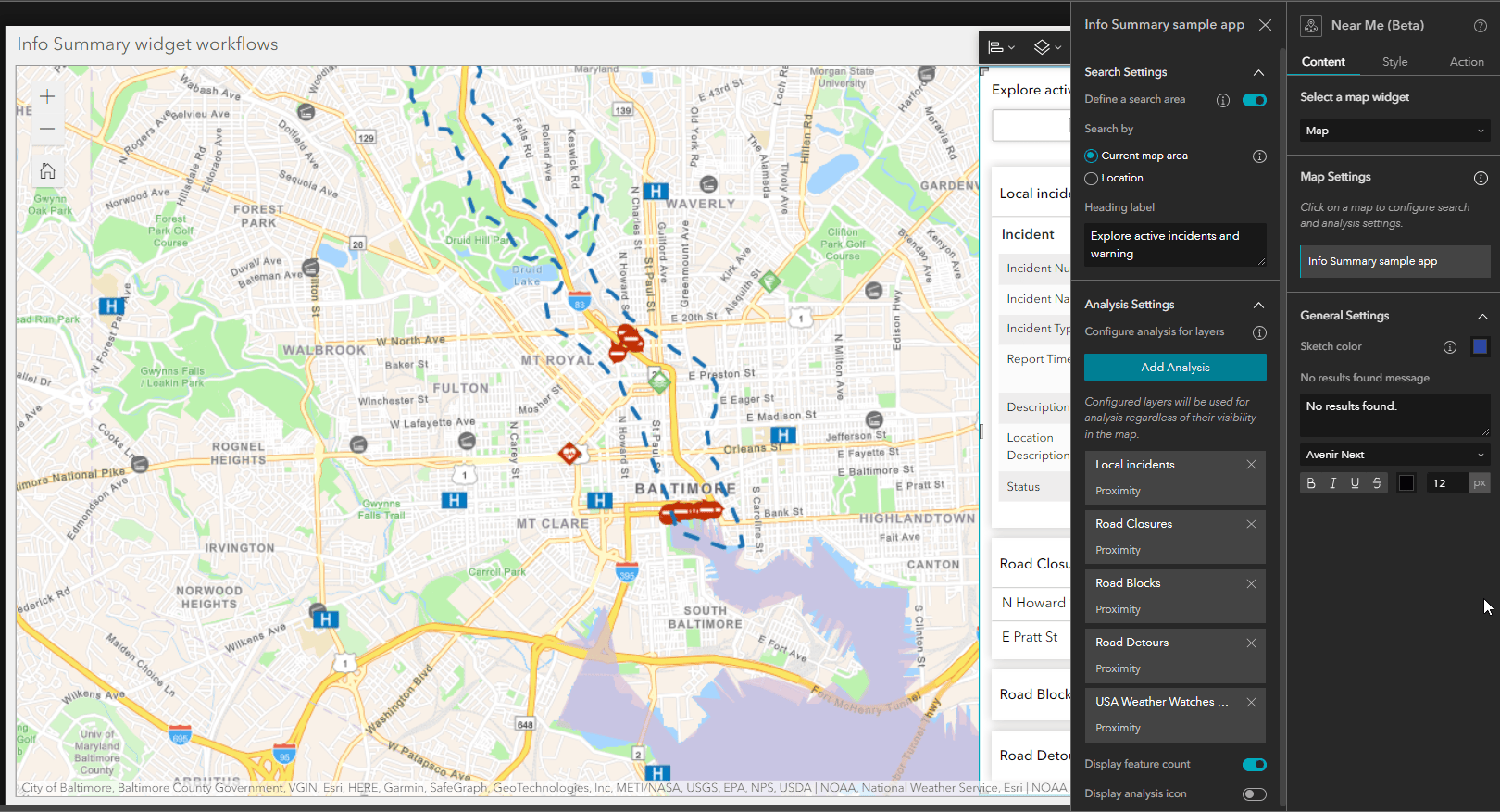Open Local incidents analysis item
This screenshot has width=1500, height=812.
1175,477
